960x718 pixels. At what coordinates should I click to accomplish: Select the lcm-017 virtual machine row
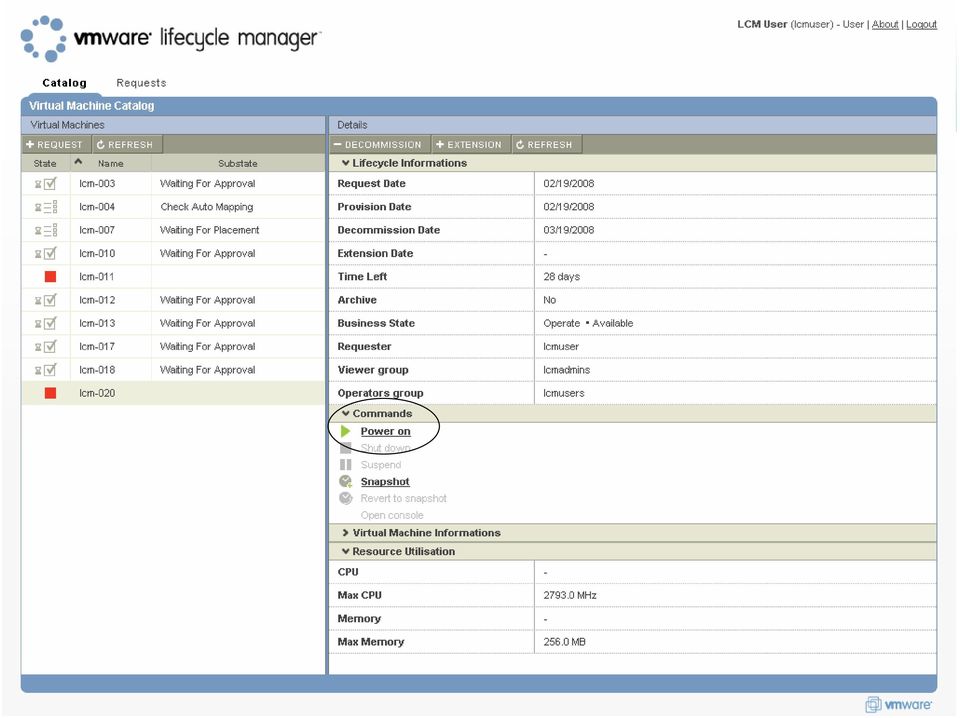(173, 346)
